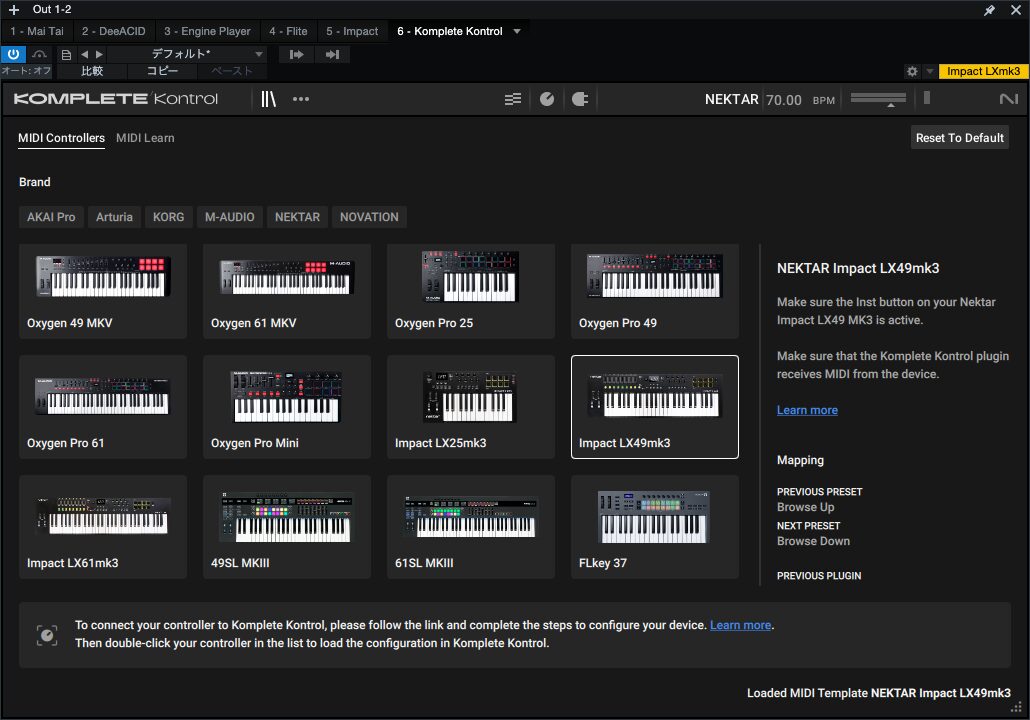Filter brand by NOVATION
Screen dimensions: 1030x720
369,217
